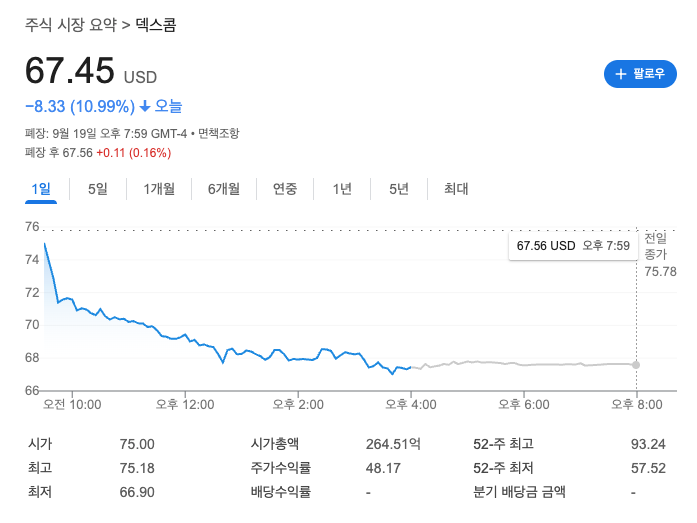Click the 덱스콤 company name title

click(x=156, y=24)
